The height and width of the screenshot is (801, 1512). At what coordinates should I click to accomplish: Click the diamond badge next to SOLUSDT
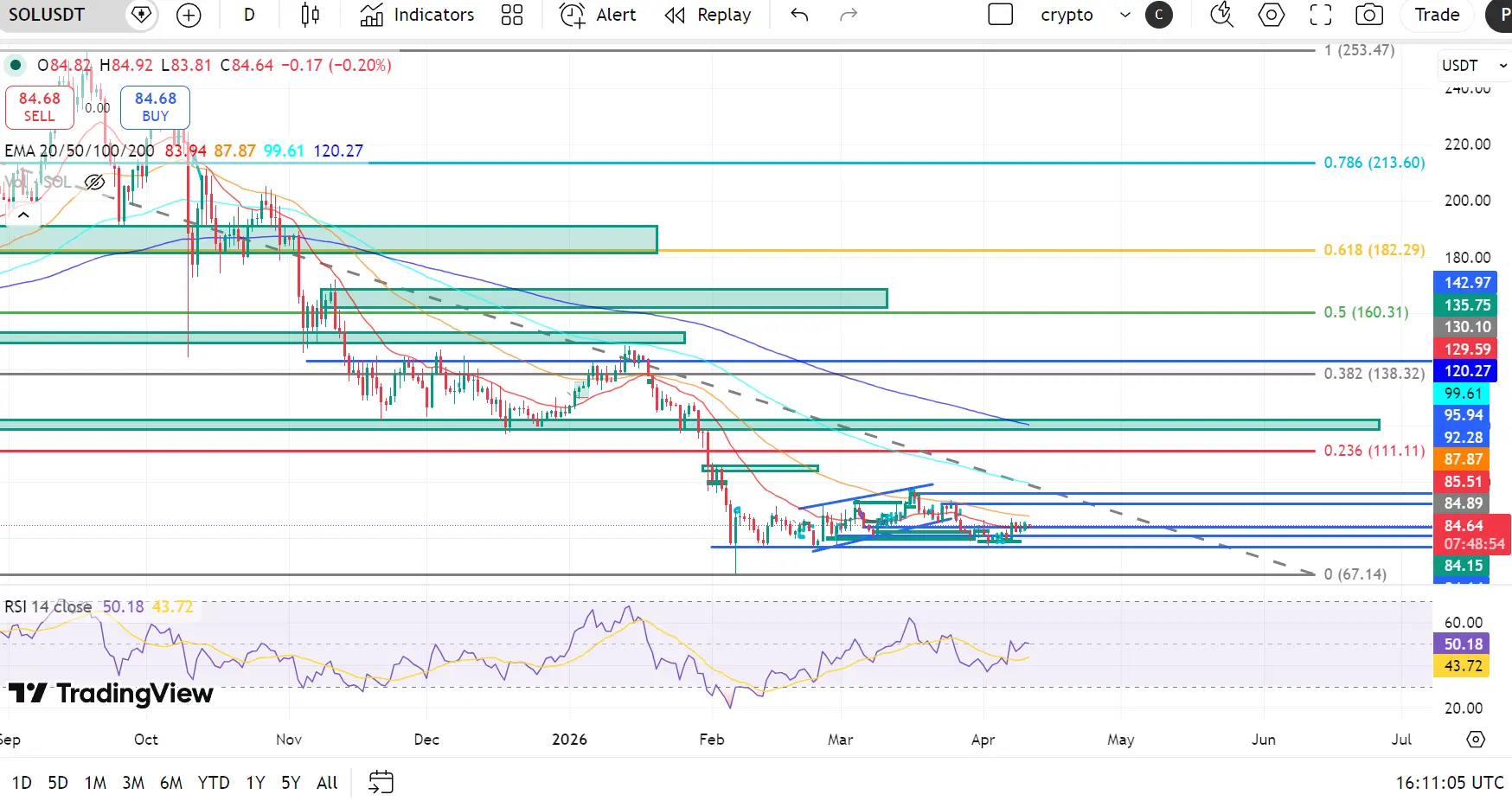141,15
